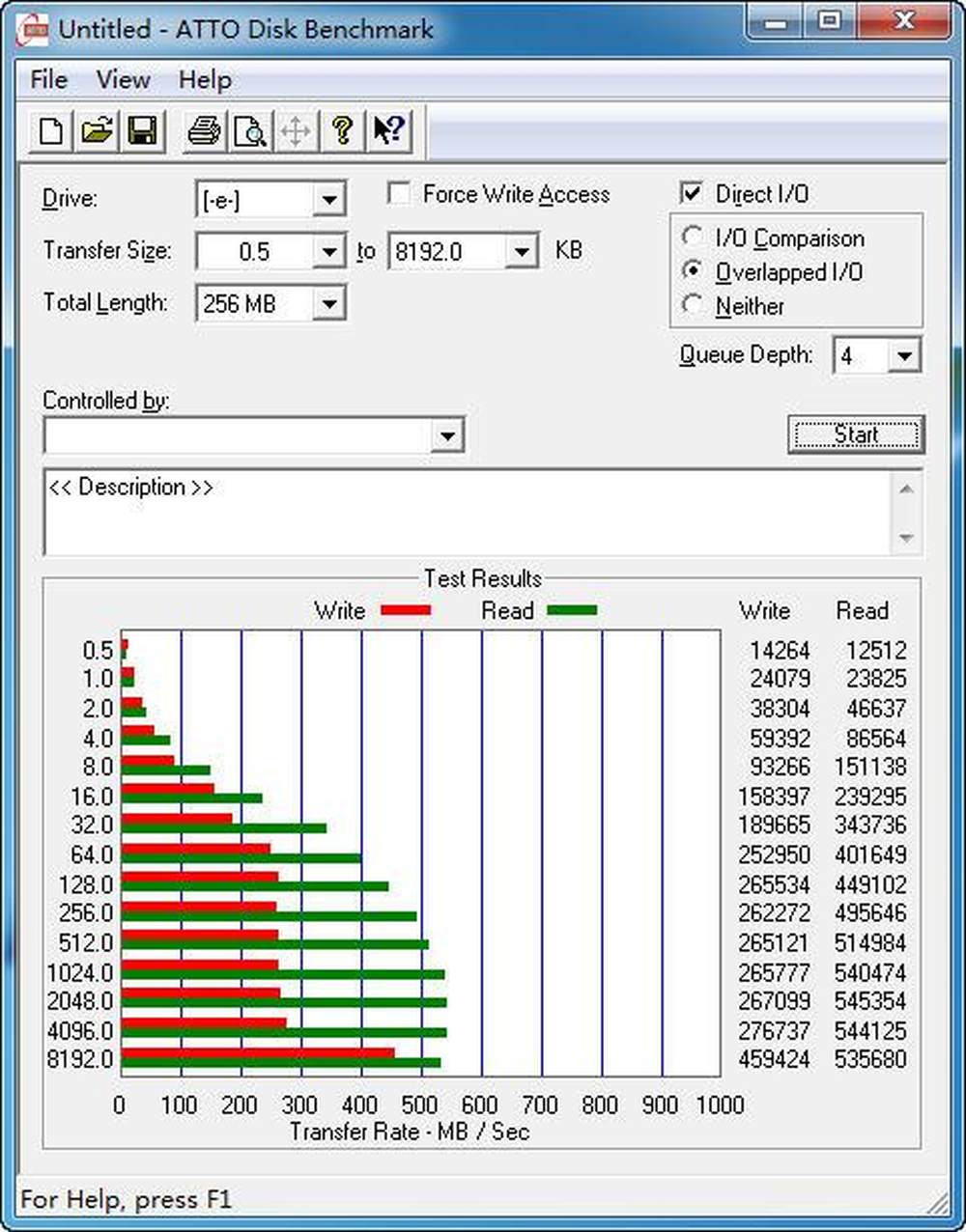Click the green Read legend swatch
966x1232 pixels.
[x=572, y=610]
